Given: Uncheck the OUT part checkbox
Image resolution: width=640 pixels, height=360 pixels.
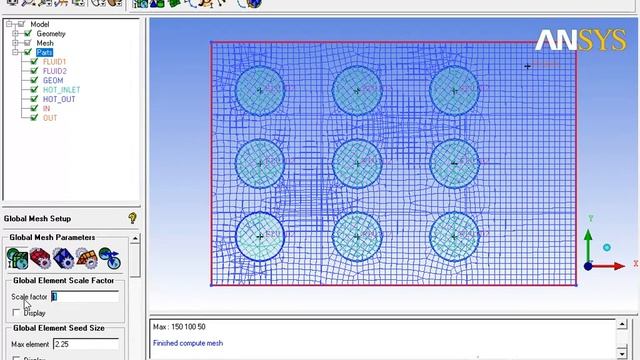Looking at the screenshot, I should click(34, 118).
